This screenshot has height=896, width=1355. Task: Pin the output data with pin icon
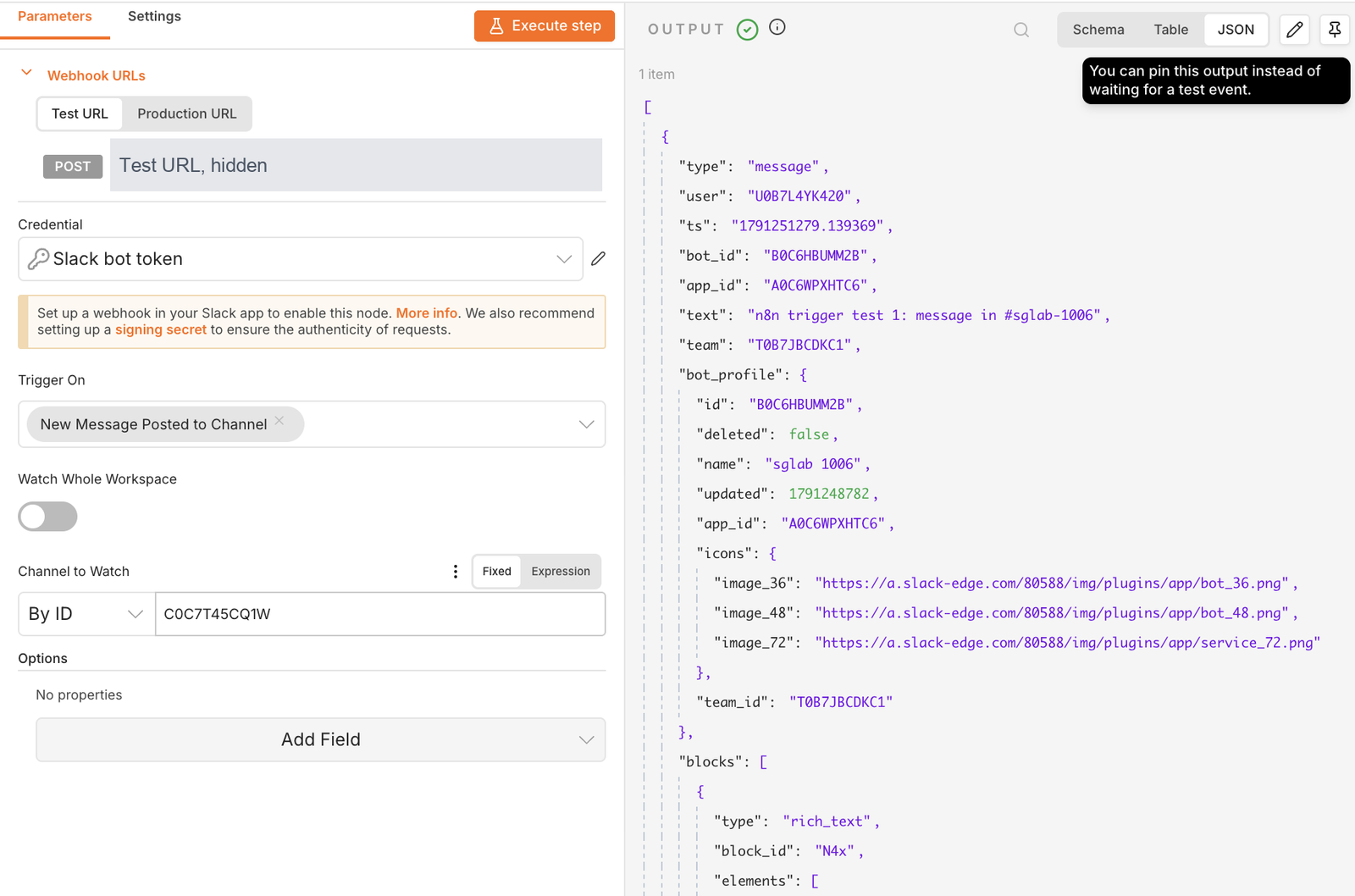[x=1335, y=30]
